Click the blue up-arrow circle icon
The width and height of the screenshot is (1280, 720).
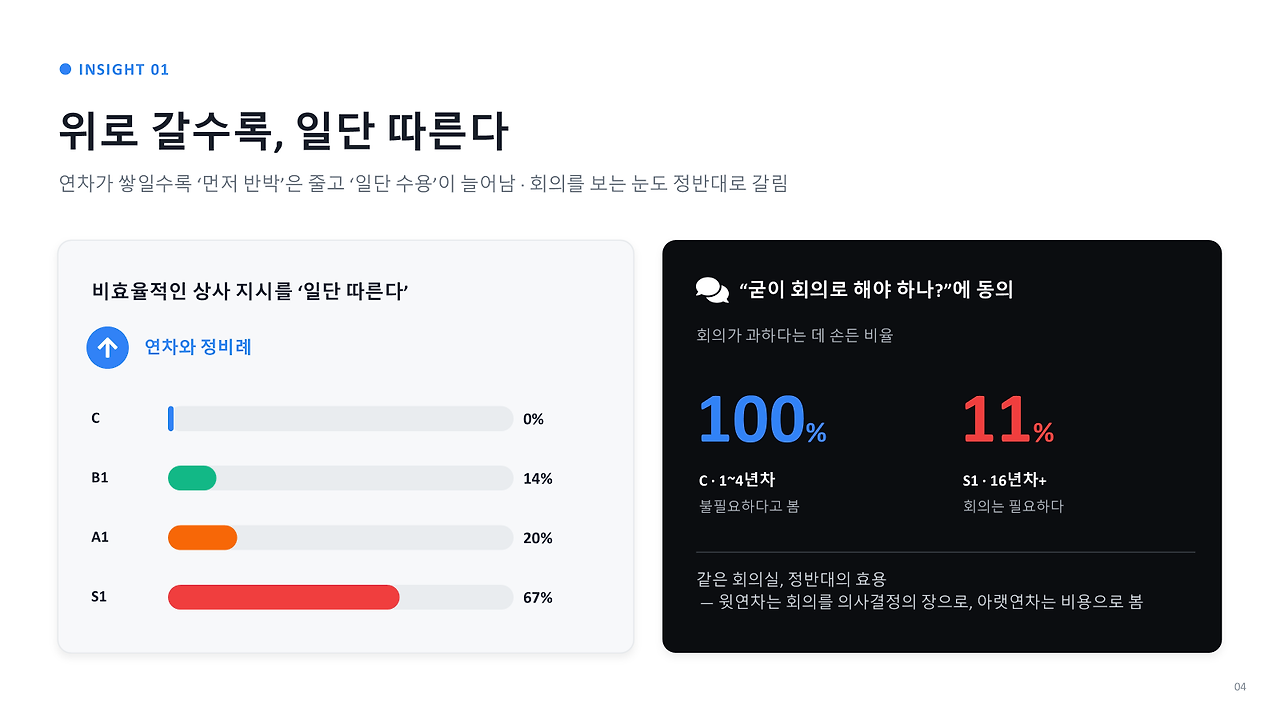click(x=108, y=348)
